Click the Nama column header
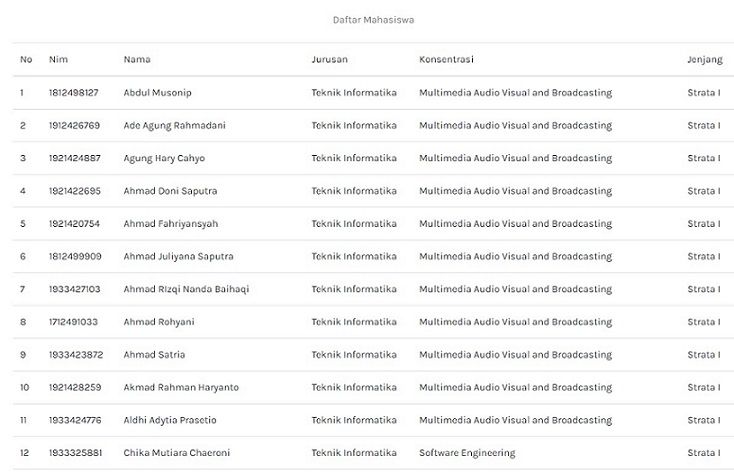This screenshot has height=472, width=734. click(x=137, y=60)
